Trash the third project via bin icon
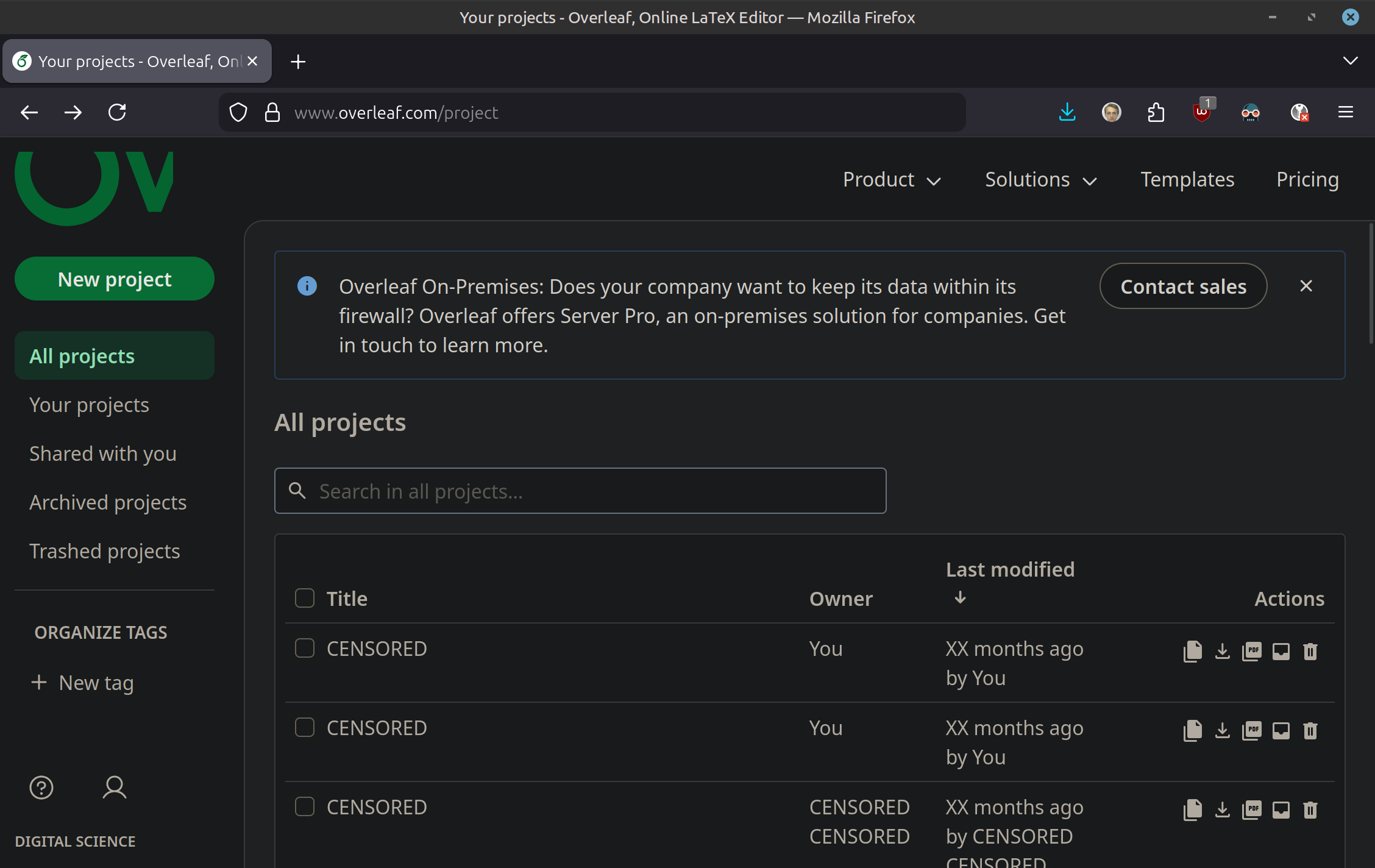The width and height of the screenshot is (1375, 868). 1310,809
